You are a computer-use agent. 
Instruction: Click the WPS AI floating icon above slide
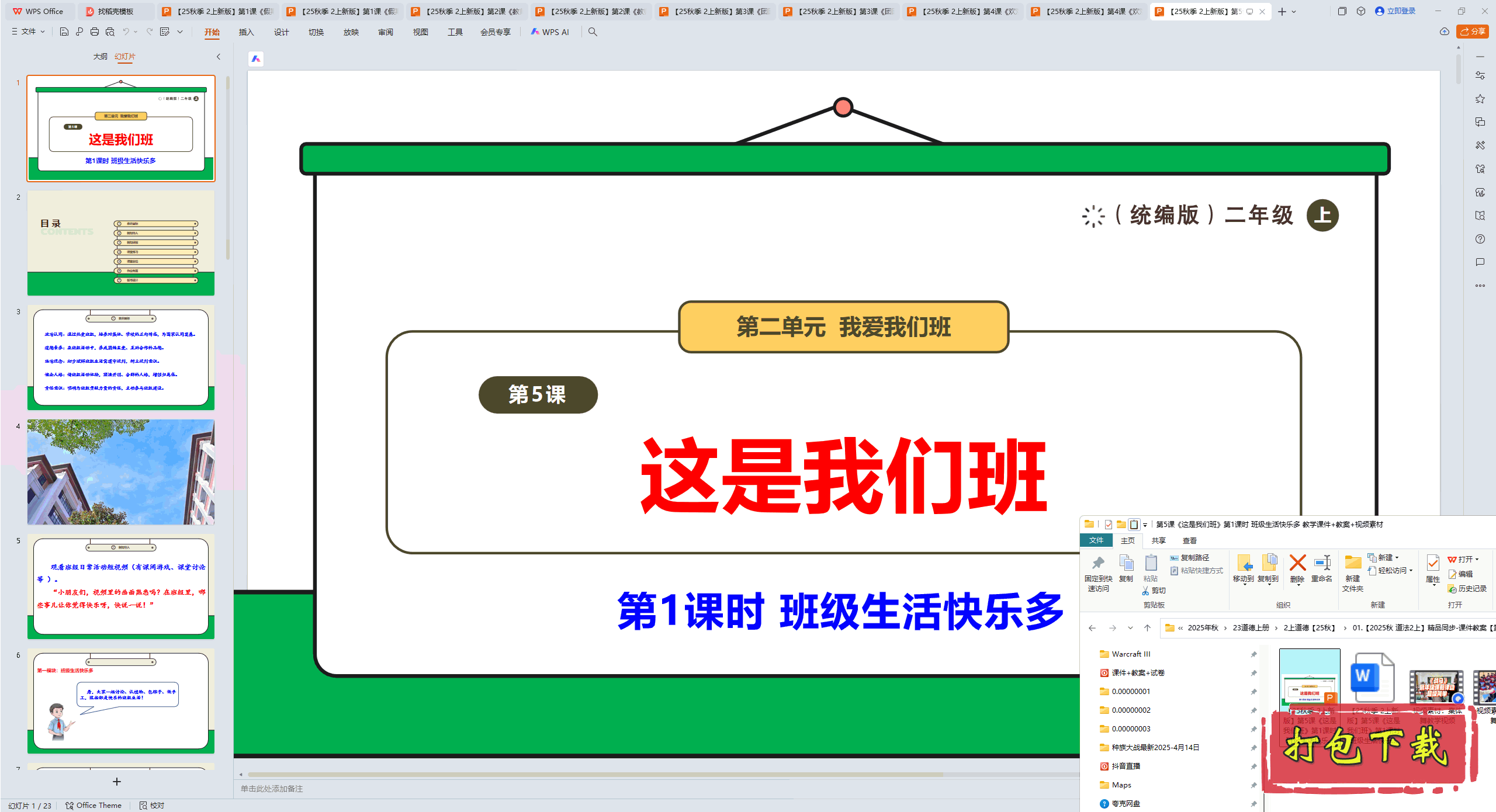(256, 59)
